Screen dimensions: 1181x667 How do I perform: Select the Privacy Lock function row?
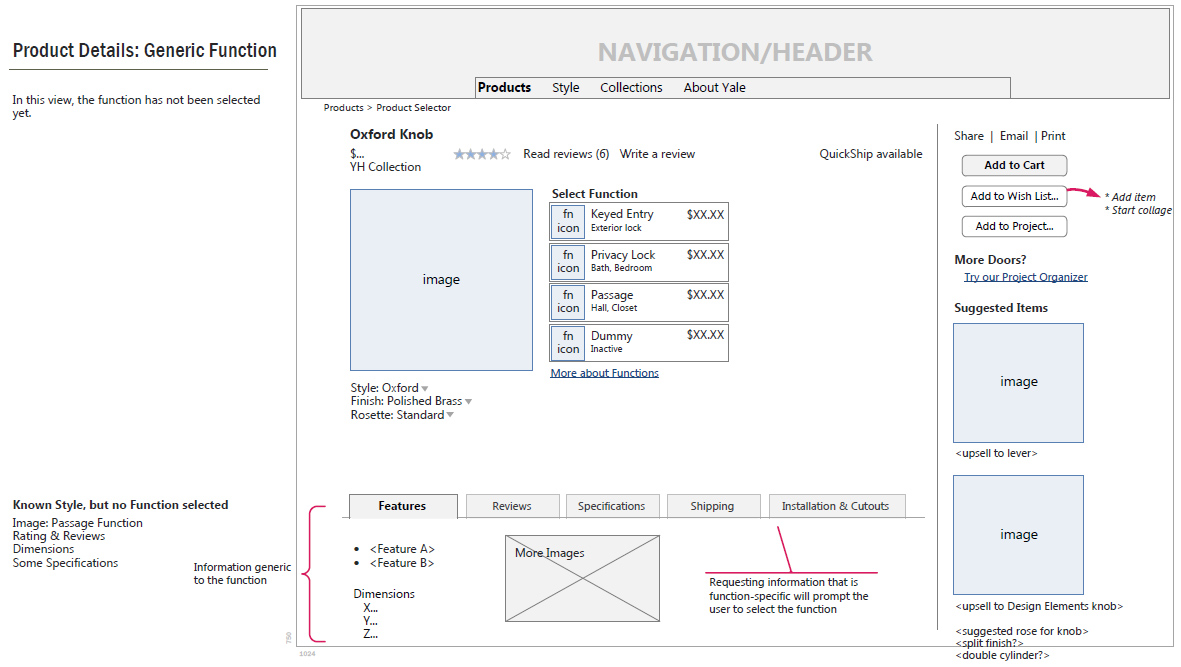click(x=639, y=261)
